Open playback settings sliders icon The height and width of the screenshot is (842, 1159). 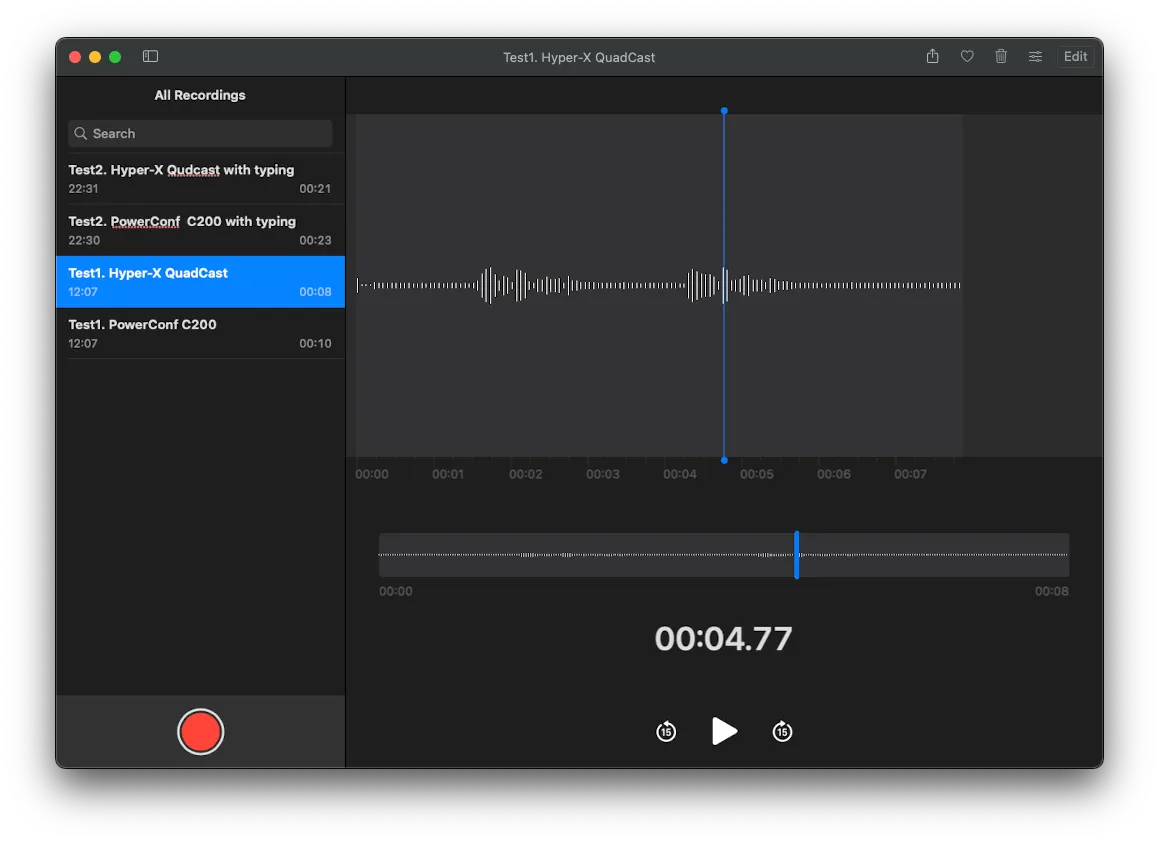1035,57
